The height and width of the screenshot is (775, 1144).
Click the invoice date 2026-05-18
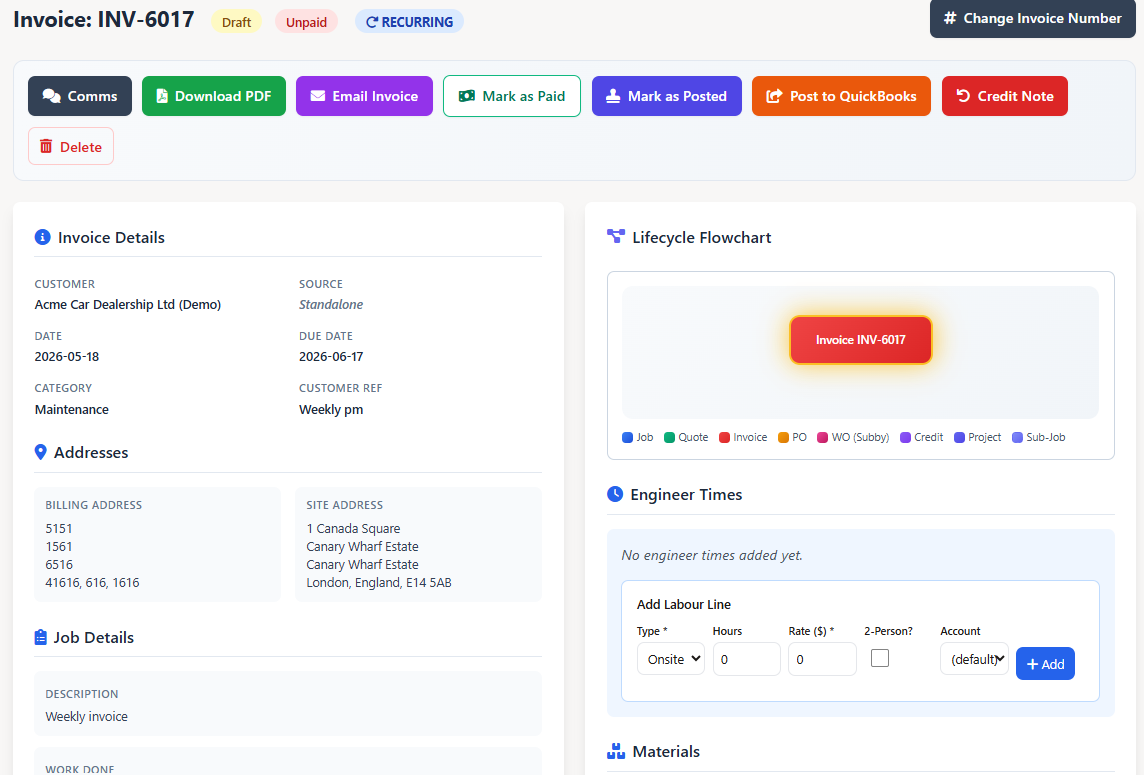point(66,357)
